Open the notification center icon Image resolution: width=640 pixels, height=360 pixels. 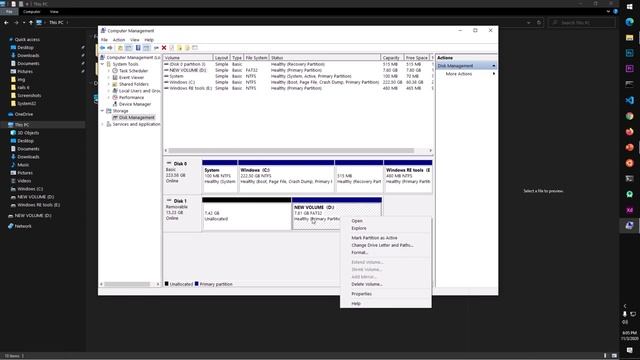click(x=629, y=350)
